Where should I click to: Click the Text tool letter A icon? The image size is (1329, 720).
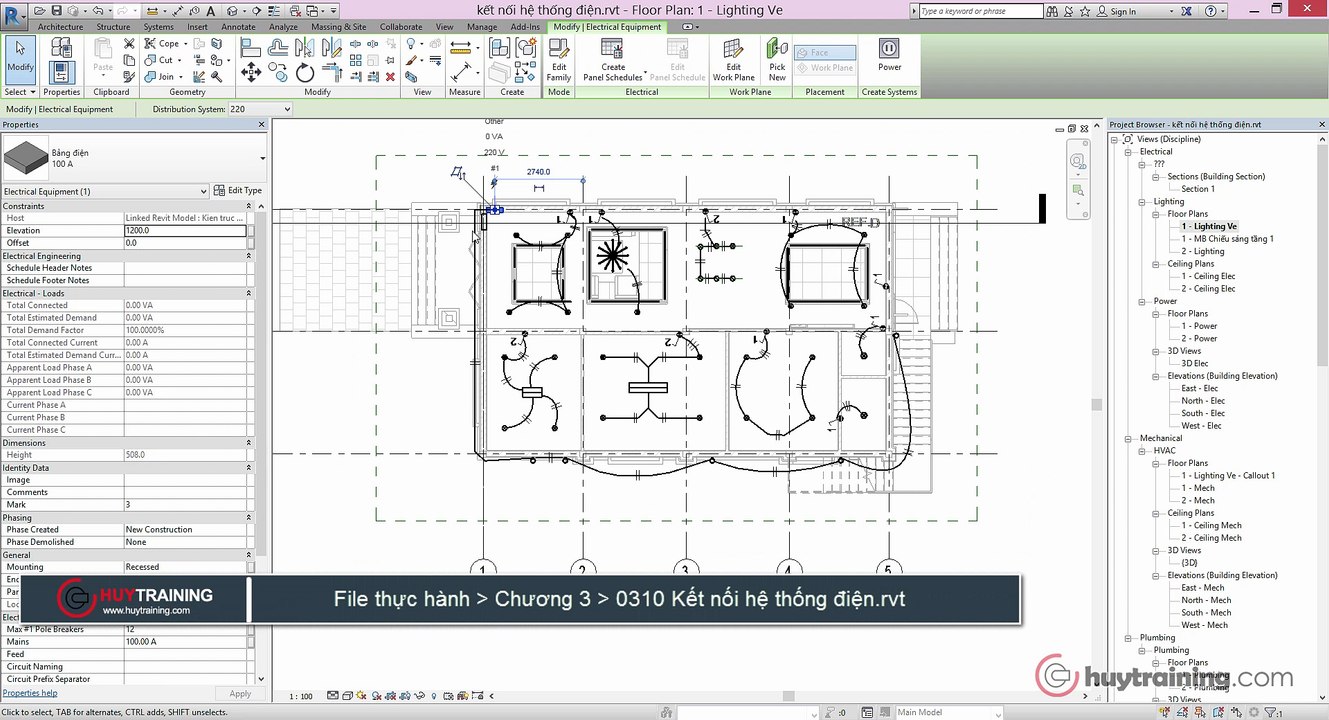211,11
